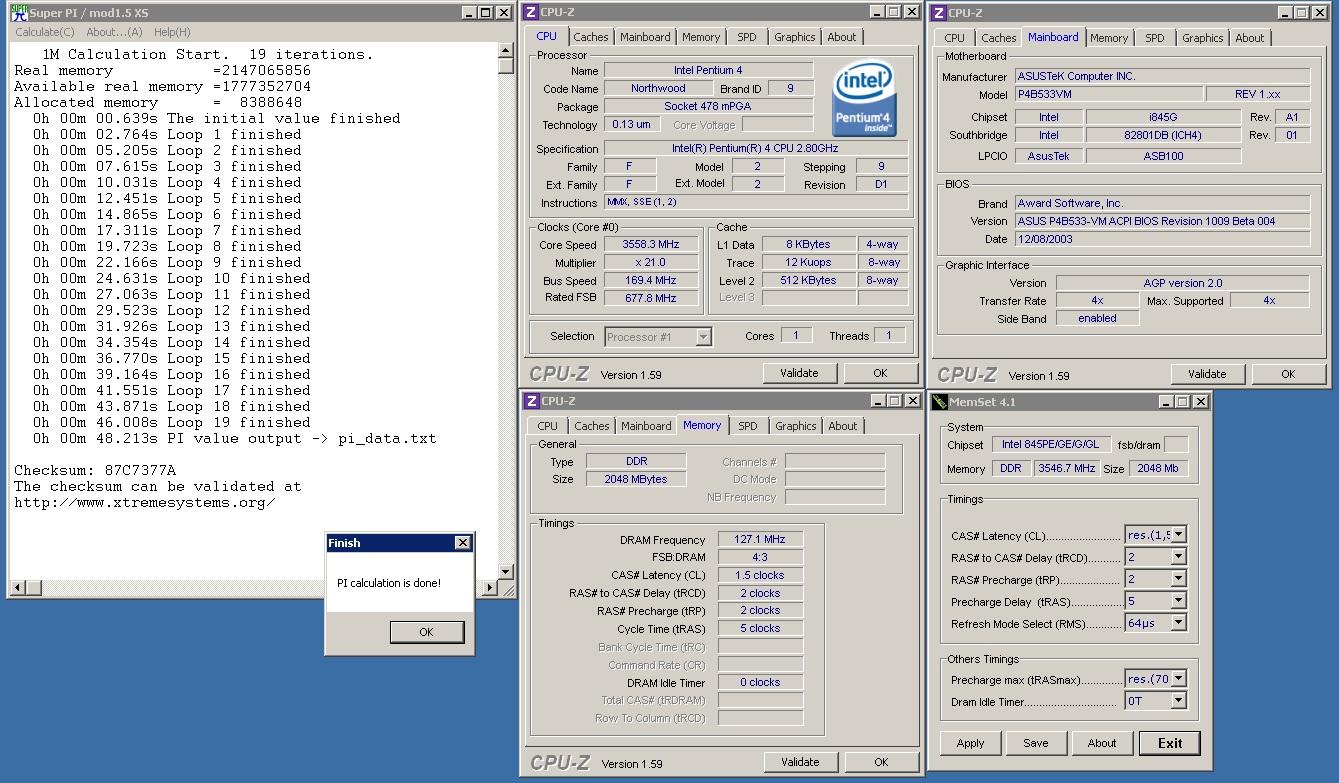Screen dimensions: 1339x783
Task: Click Validate in CPU-Z Mainboard window
Action: point(1207,374)
